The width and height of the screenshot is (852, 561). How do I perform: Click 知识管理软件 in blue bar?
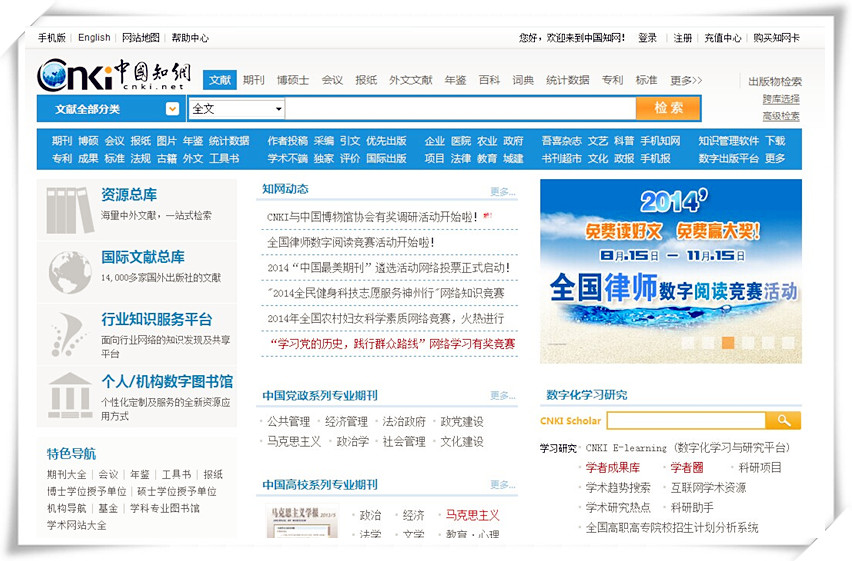point(729,141)
